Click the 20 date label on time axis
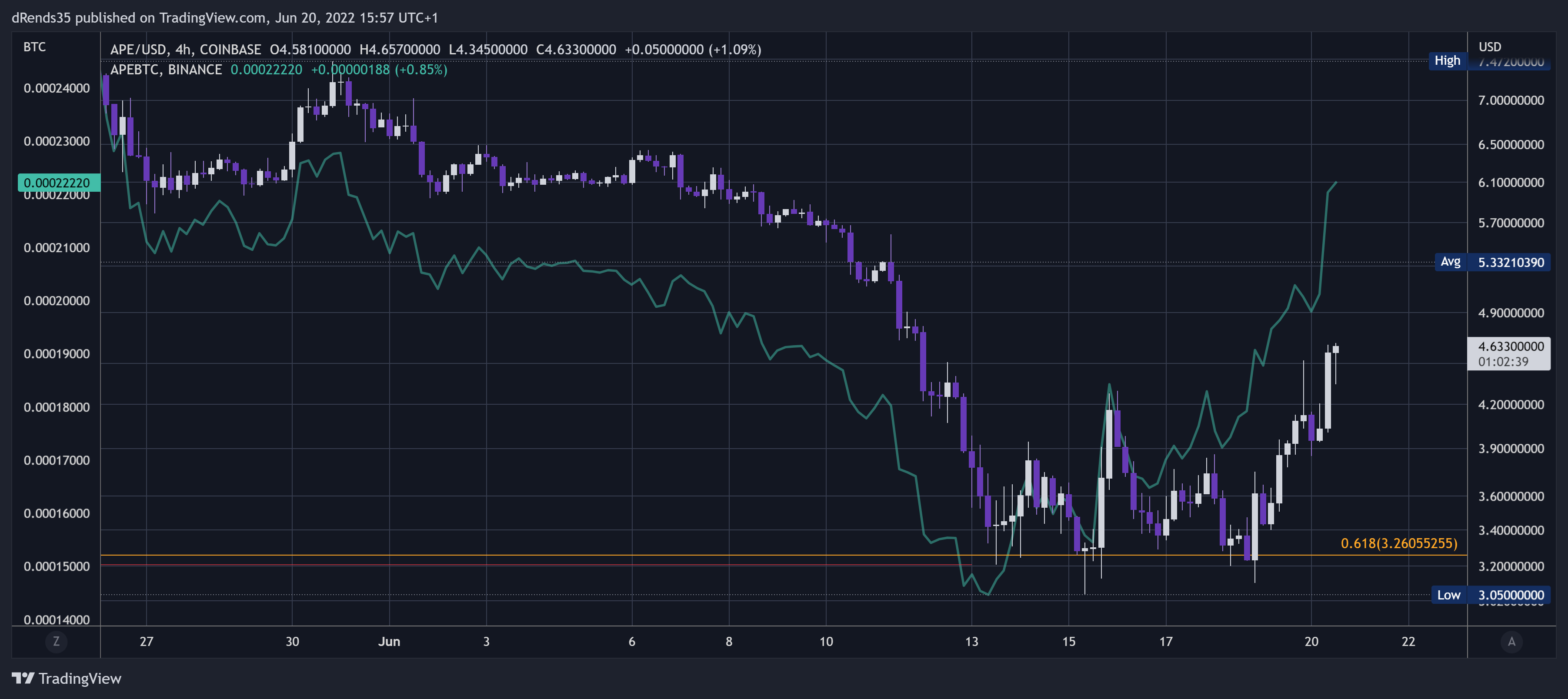The height and width of the screenshot is (699, 1568). pos(1311,641)
